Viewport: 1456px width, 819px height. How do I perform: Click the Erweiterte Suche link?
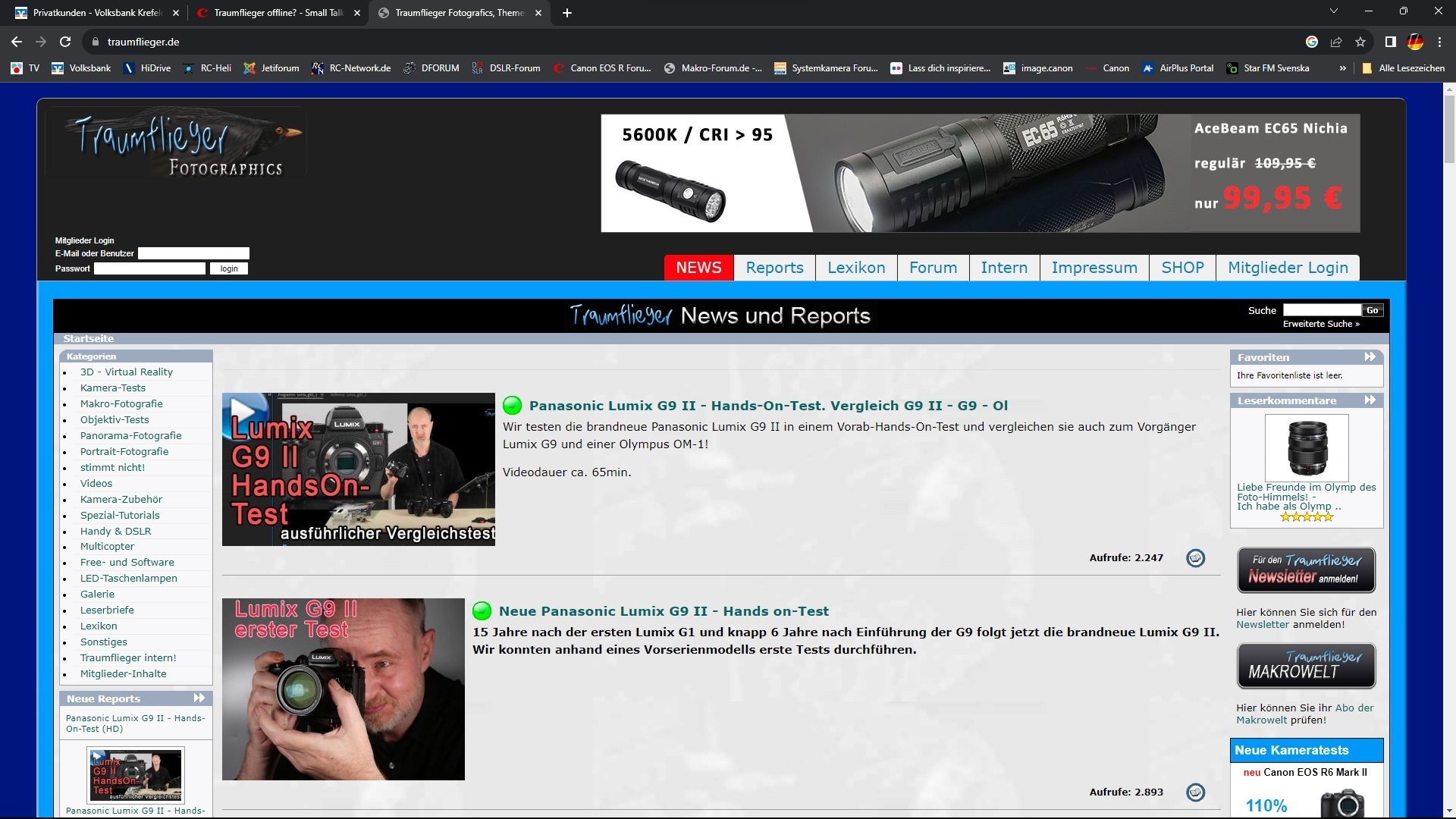tap(1321, 324)
